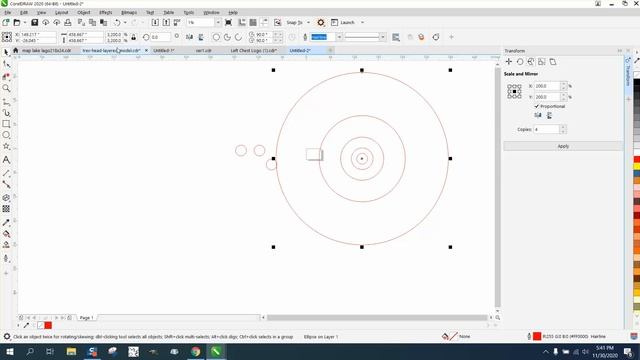Open Rotate tab in Transform docker
This screenshot has height=360, width=640.
tap(520, 62)
